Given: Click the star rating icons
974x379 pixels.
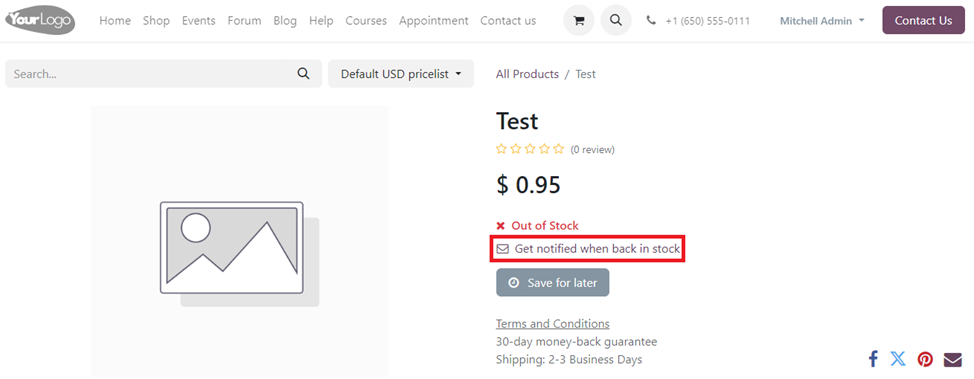Looking at the screenshot, I should coord(530,149).
